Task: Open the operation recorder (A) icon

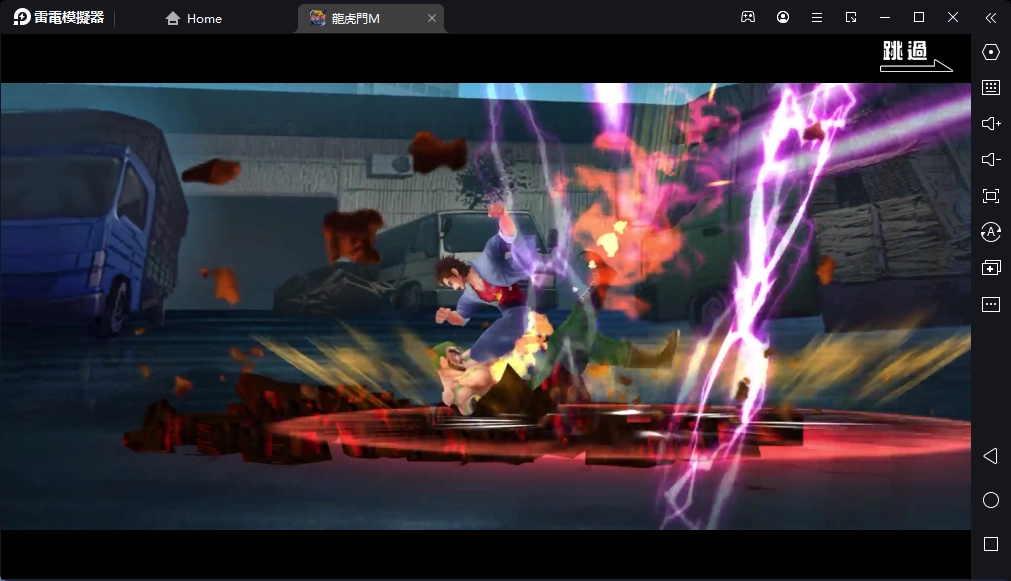Action: click(991, 232)
